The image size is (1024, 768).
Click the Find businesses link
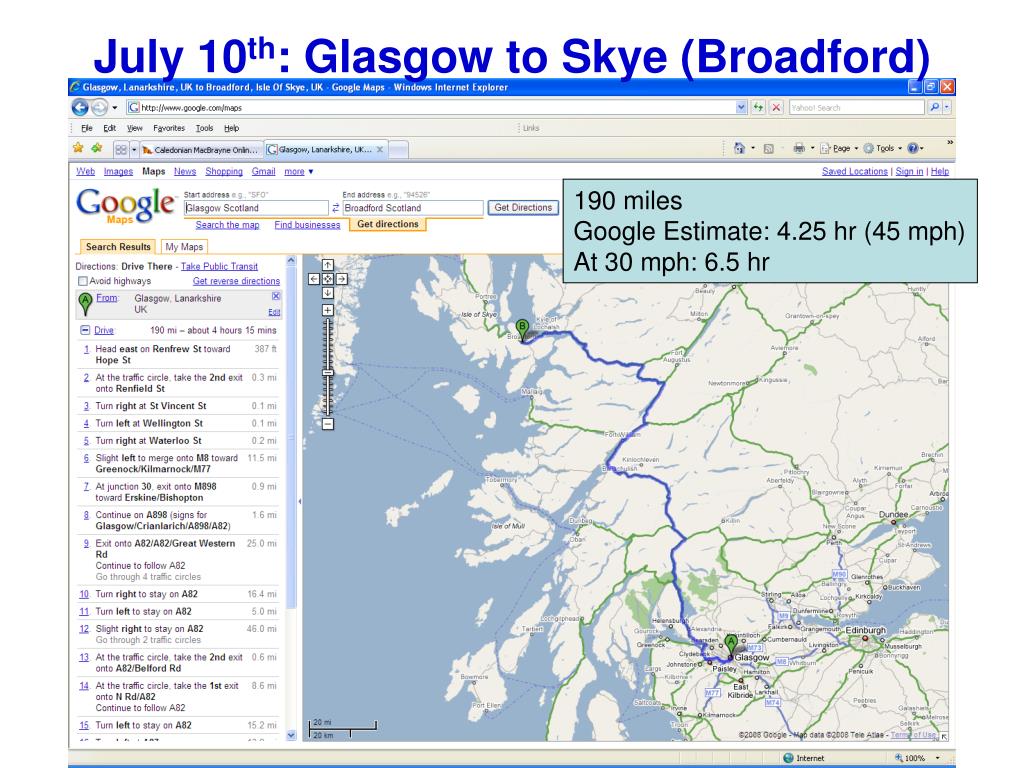point(307,225)
